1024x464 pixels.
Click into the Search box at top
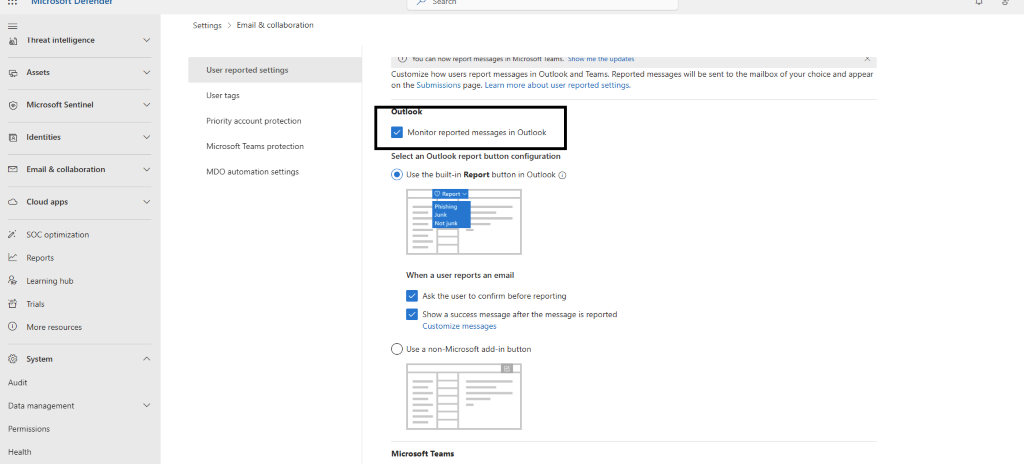[542, 3]
